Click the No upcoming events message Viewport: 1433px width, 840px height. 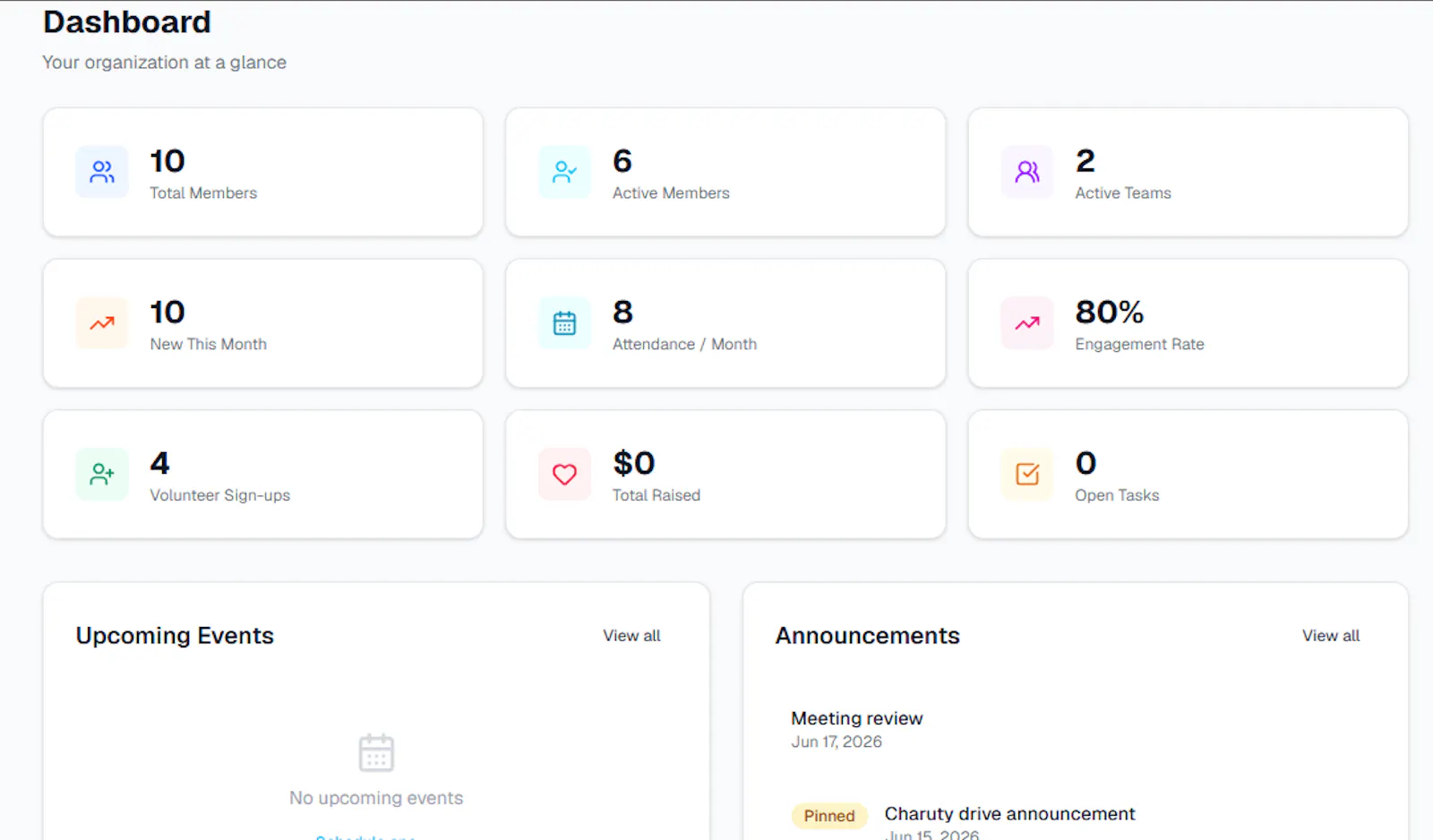click(x=376, y=798)
